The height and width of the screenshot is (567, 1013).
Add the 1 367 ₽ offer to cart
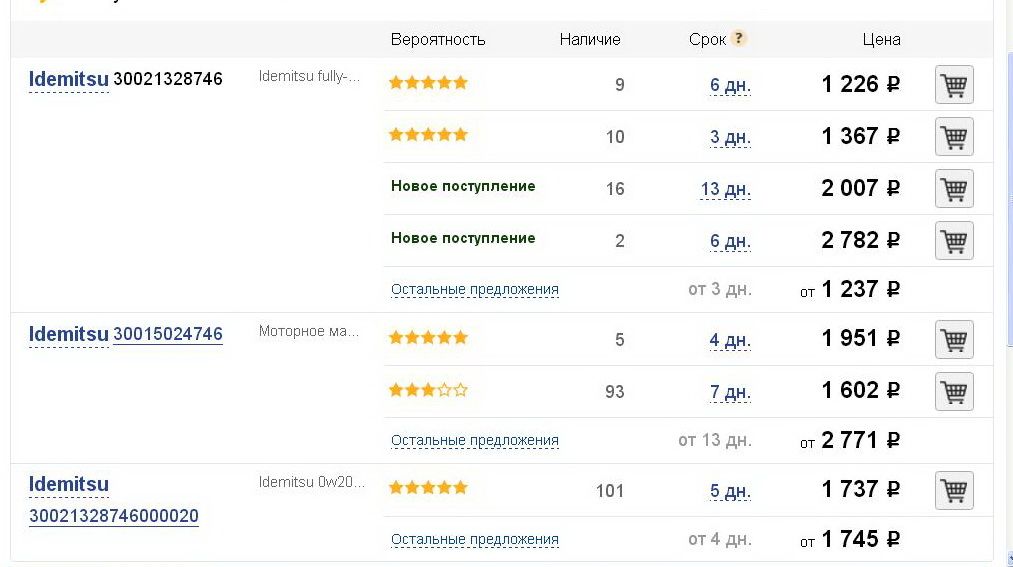tap(954, 136)
